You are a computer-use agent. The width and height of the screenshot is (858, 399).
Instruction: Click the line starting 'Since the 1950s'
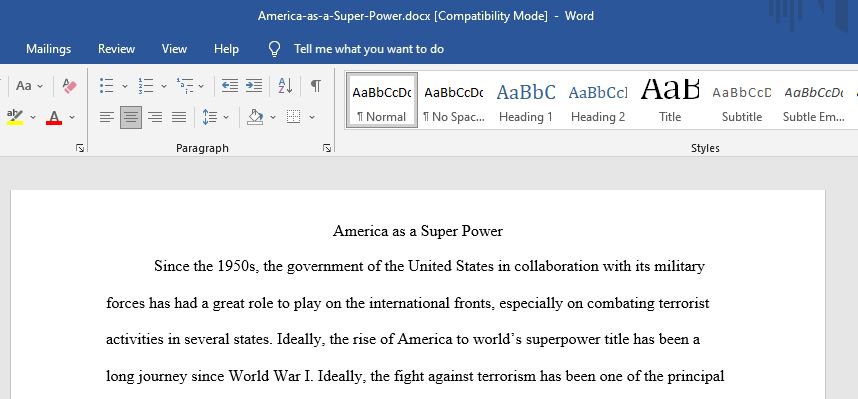coord(430,267)
